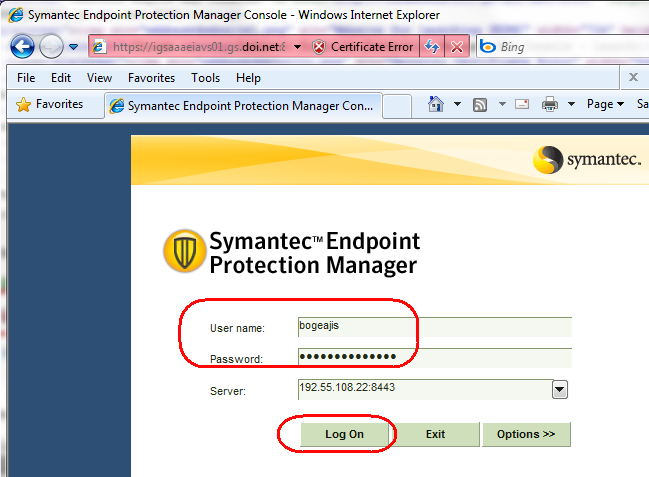Expand Options >> button
649x477 pixels.
pos(526,434)
